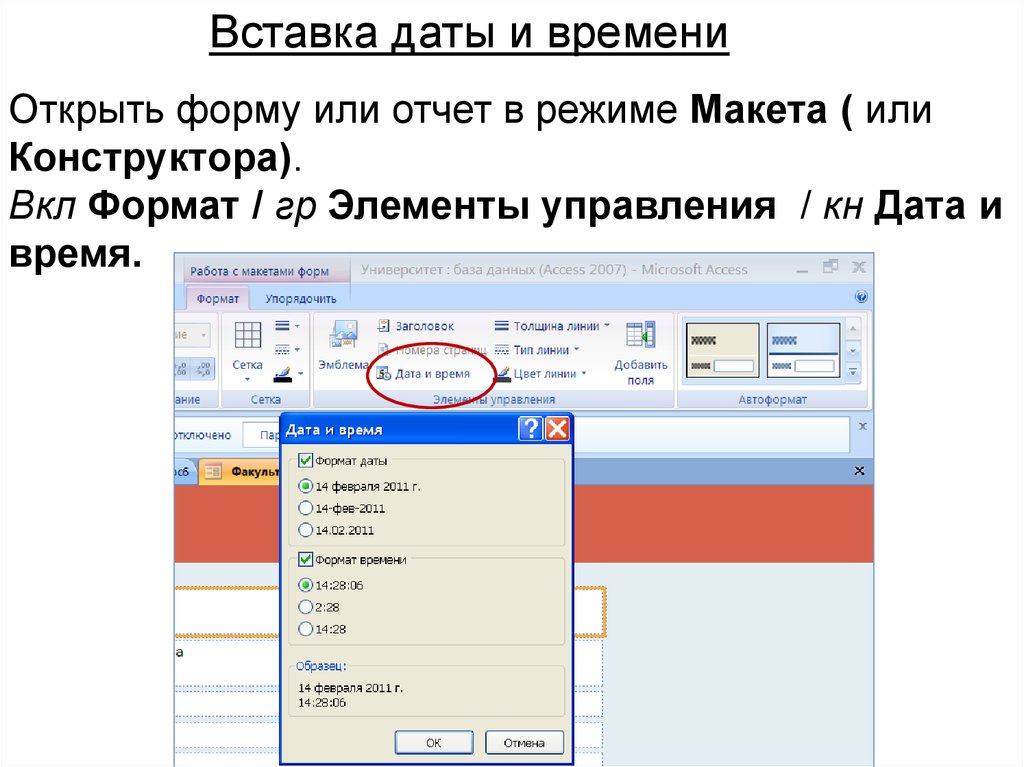Open the Формат ribbon tab
Viewport: 1024px width, 767px height.
coord(217,298)
